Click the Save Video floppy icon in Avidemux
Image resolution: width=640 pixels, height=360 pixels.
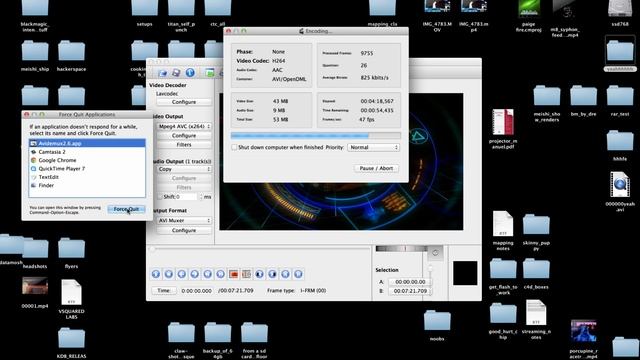(x=176, y=73)
